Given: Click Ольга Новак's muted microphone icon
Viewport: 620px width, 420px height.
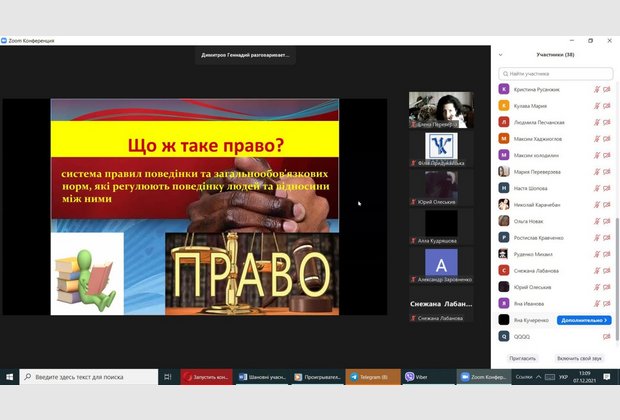Looking at the screenshot, I should point(597,221).
